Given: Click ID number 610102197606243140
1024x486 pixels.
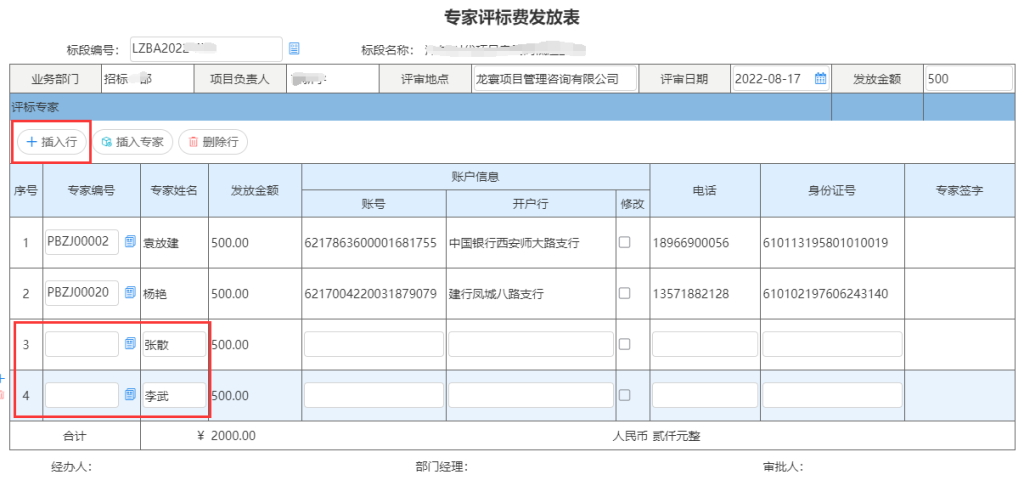Looking at the screenshot, I should [825, 294].
